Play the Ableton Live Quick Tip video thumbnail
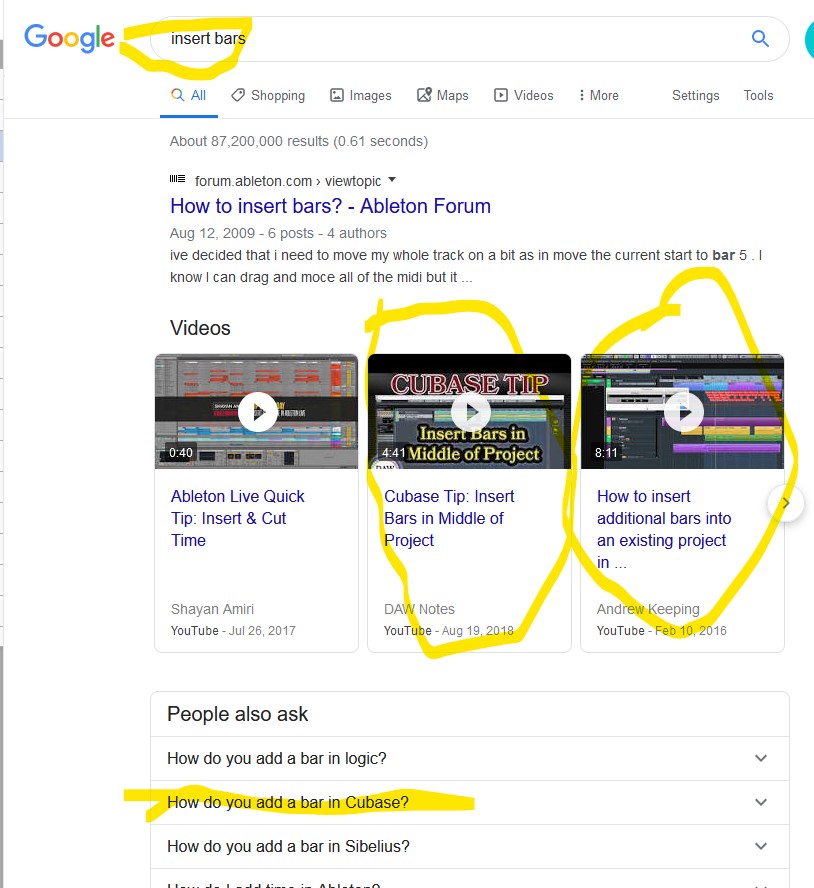Image resolution: width=814 pixels, height=888 pixels. [257, 412]
